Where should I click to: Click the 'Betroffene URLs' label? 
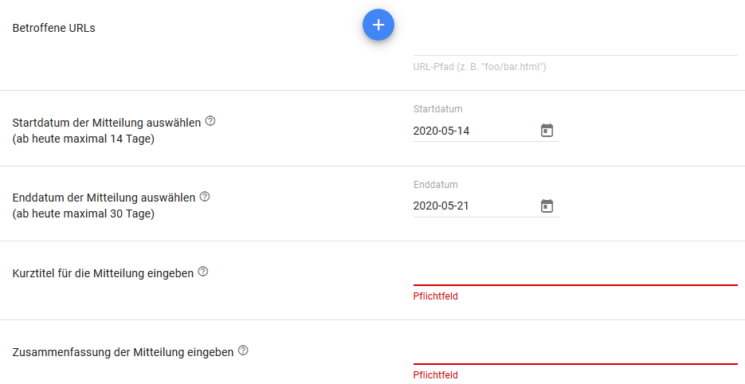point(54,28)
